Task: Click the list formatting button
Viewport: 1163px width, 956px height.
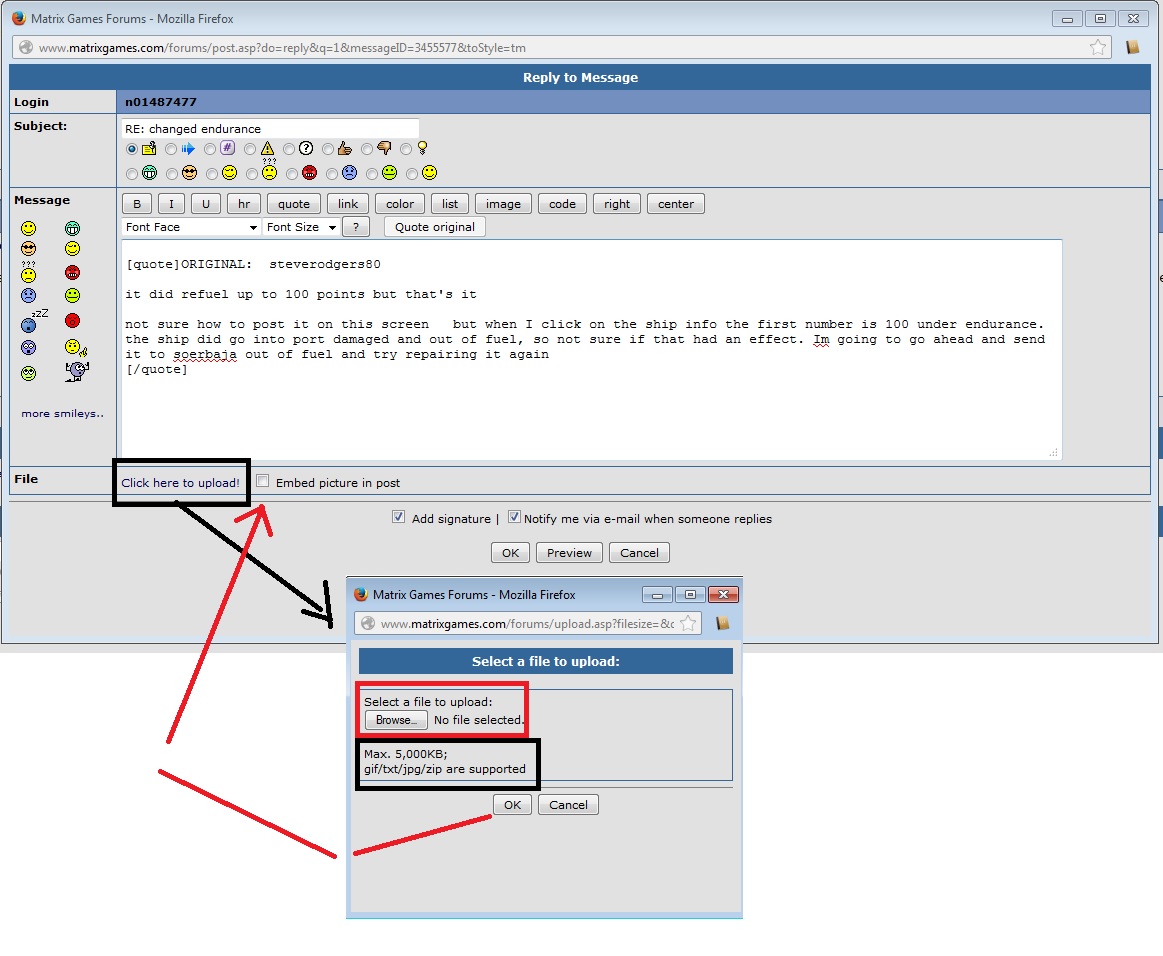Action: pos(450,204)
